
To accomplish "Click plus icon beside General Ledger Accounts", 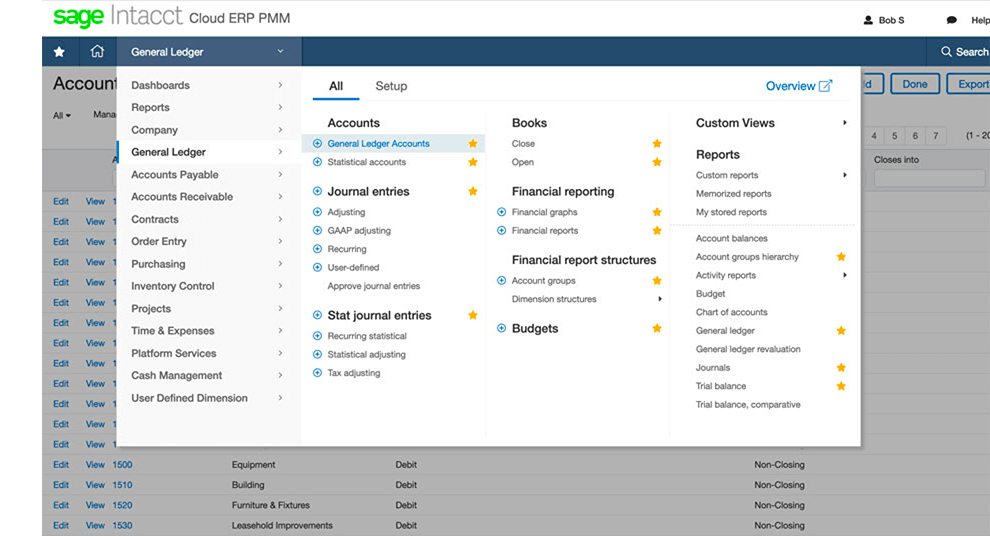I will (318, 144).
